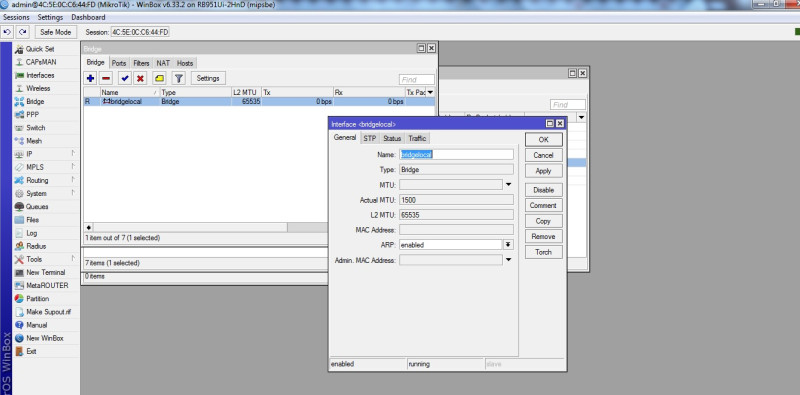Click the Find field in Bridge window
The height and width of the screenshot is (395, 800).
(x=417, y=80)
